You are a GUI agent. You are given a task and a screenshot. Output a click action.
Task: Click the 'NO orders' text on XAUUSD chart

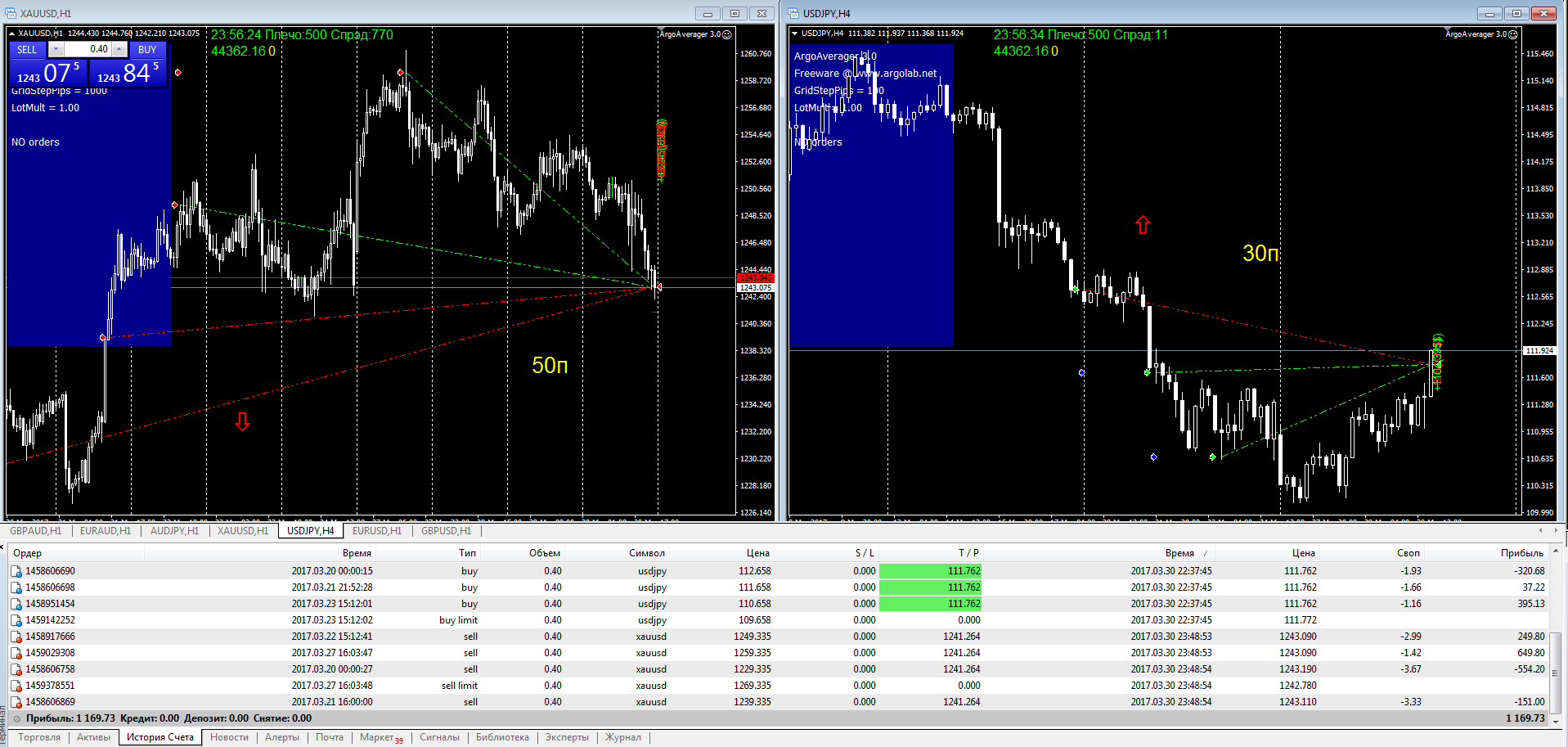coord(35,142)
